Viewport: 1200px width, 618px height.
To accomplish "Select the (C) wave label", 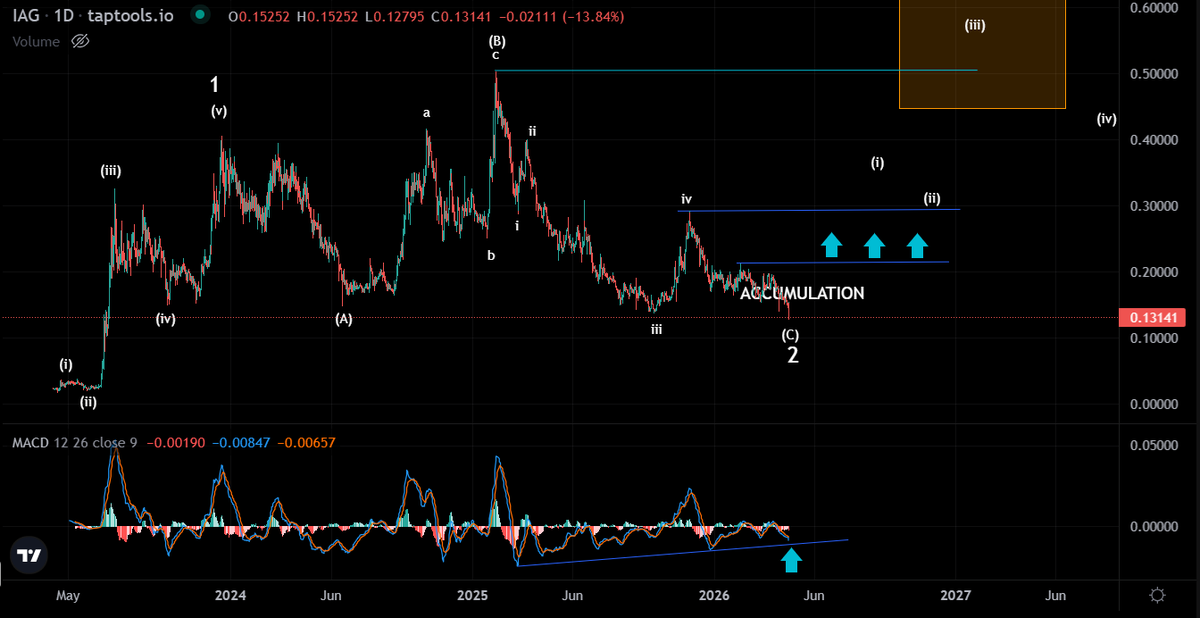I will coord(790,335).
